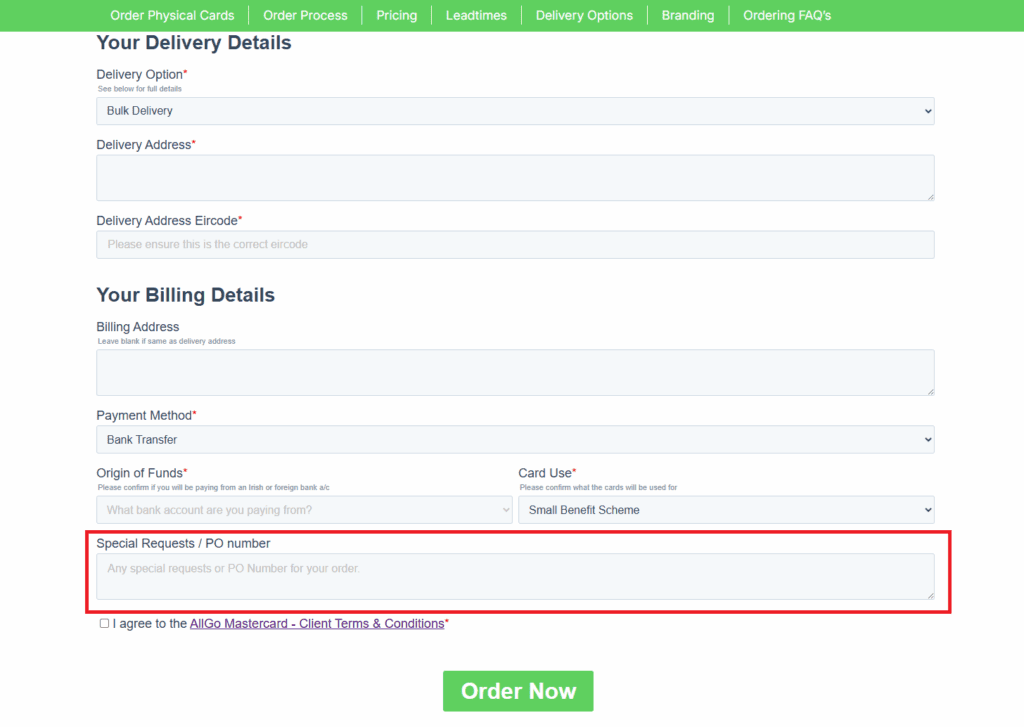View the Ordering FAQ's page
1024x727 pixels.
(787, 15)
